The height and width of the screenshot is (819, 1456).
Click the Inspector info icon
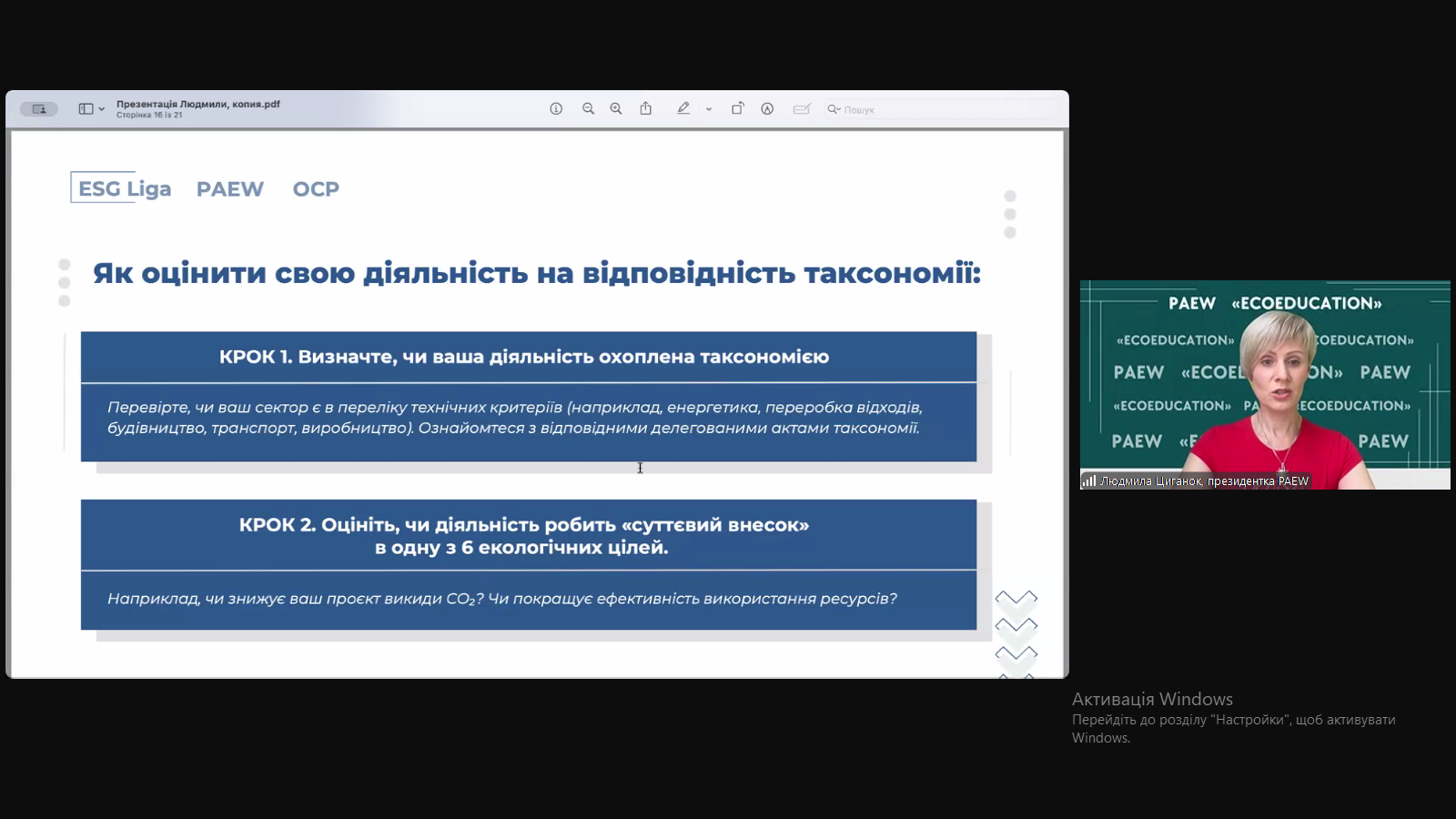pos(556,108)
